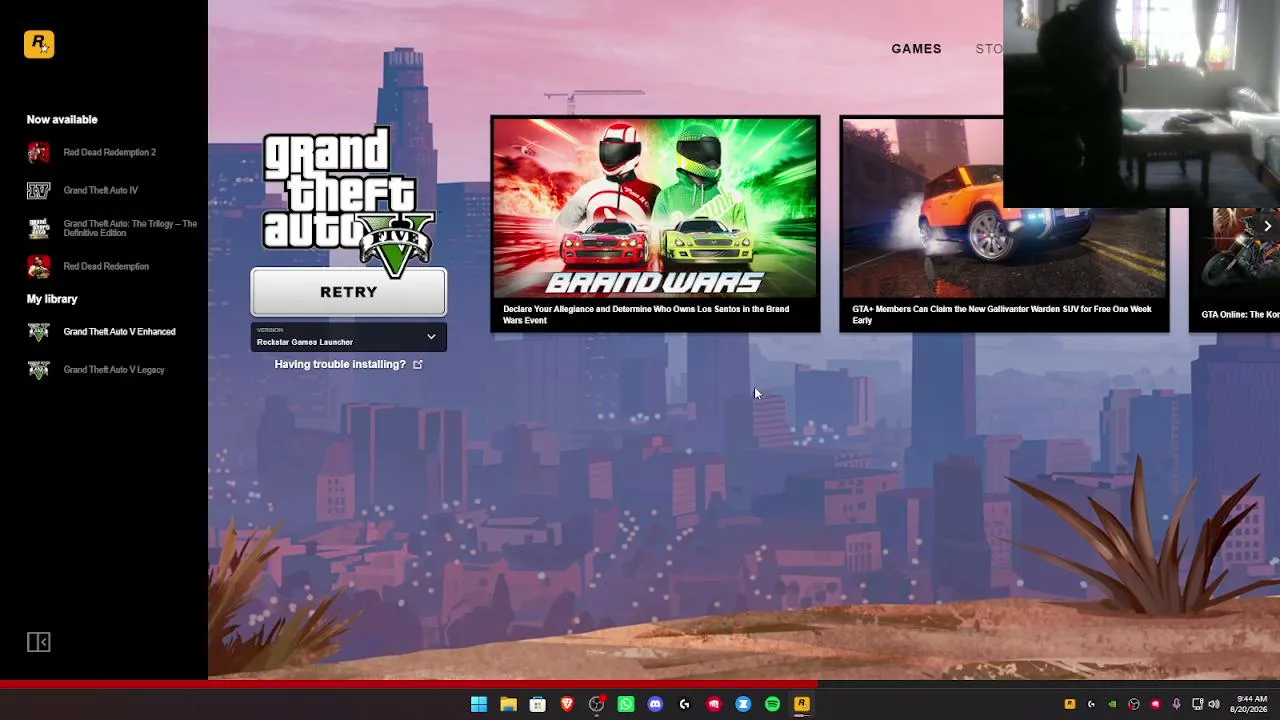Launch Spotify from the taskbar
The image size is (1280, 720).
tap(772, 704)
